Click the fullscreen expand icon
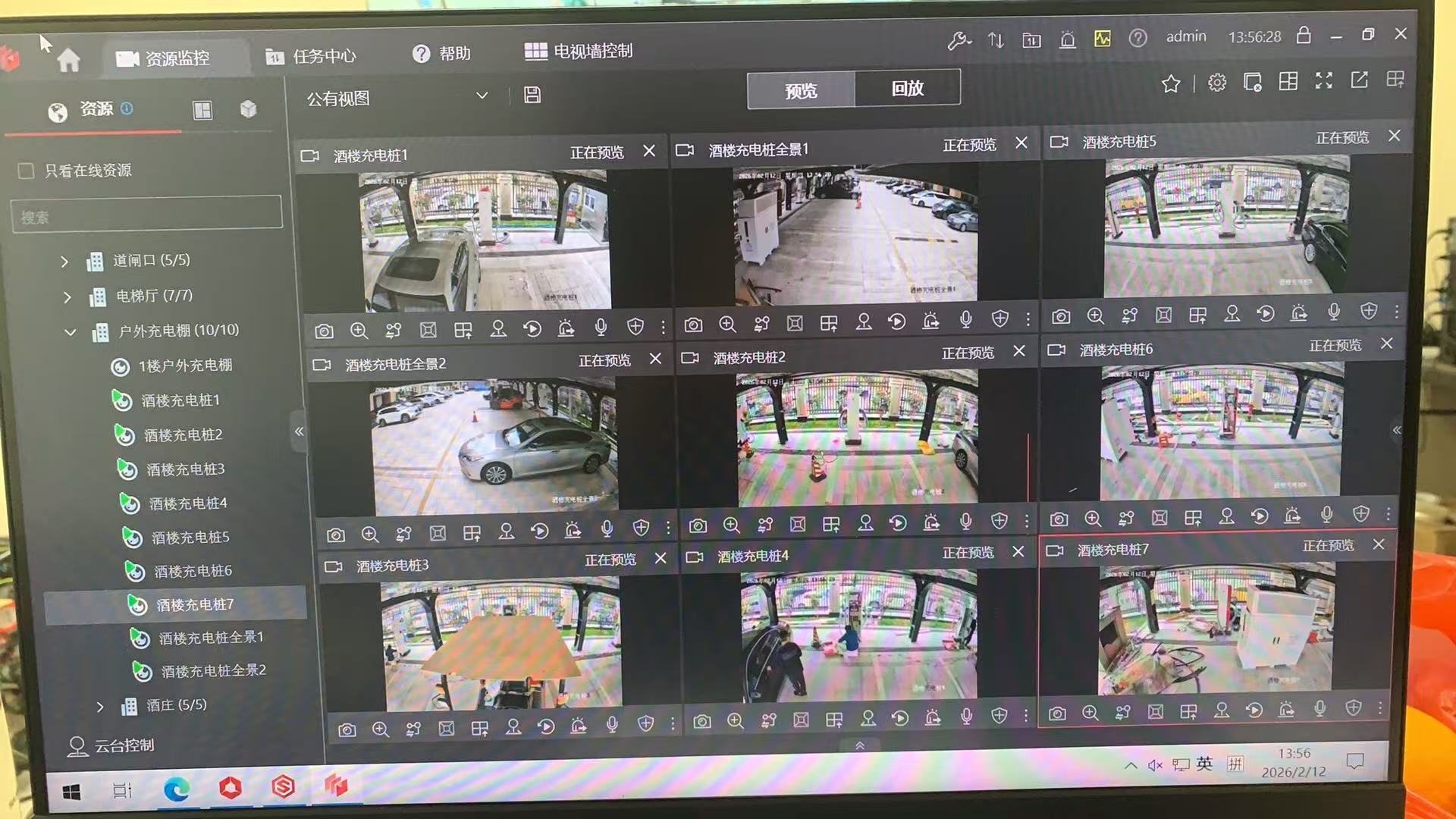 1323,81
